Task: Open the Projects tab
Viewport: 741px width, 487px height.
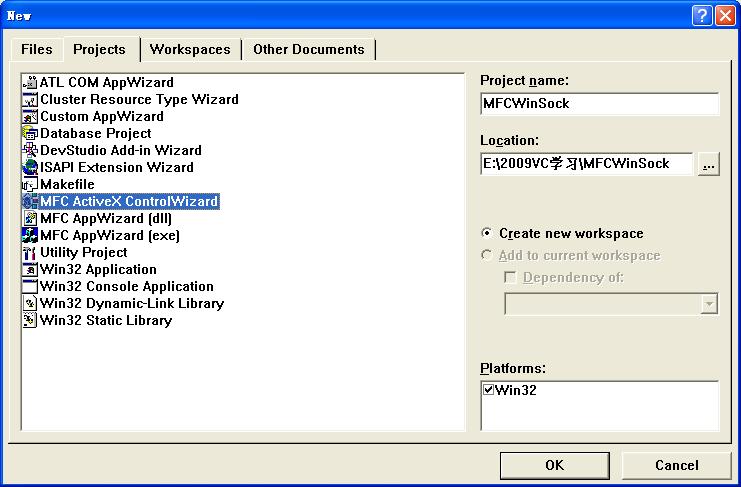Action: (x=100, y=49)
